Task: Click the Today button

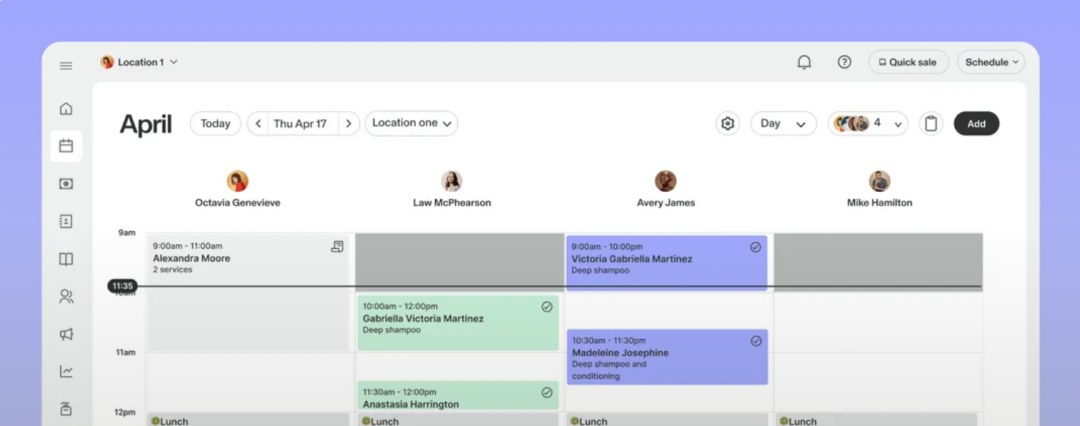Action: (x=215, y=124)
